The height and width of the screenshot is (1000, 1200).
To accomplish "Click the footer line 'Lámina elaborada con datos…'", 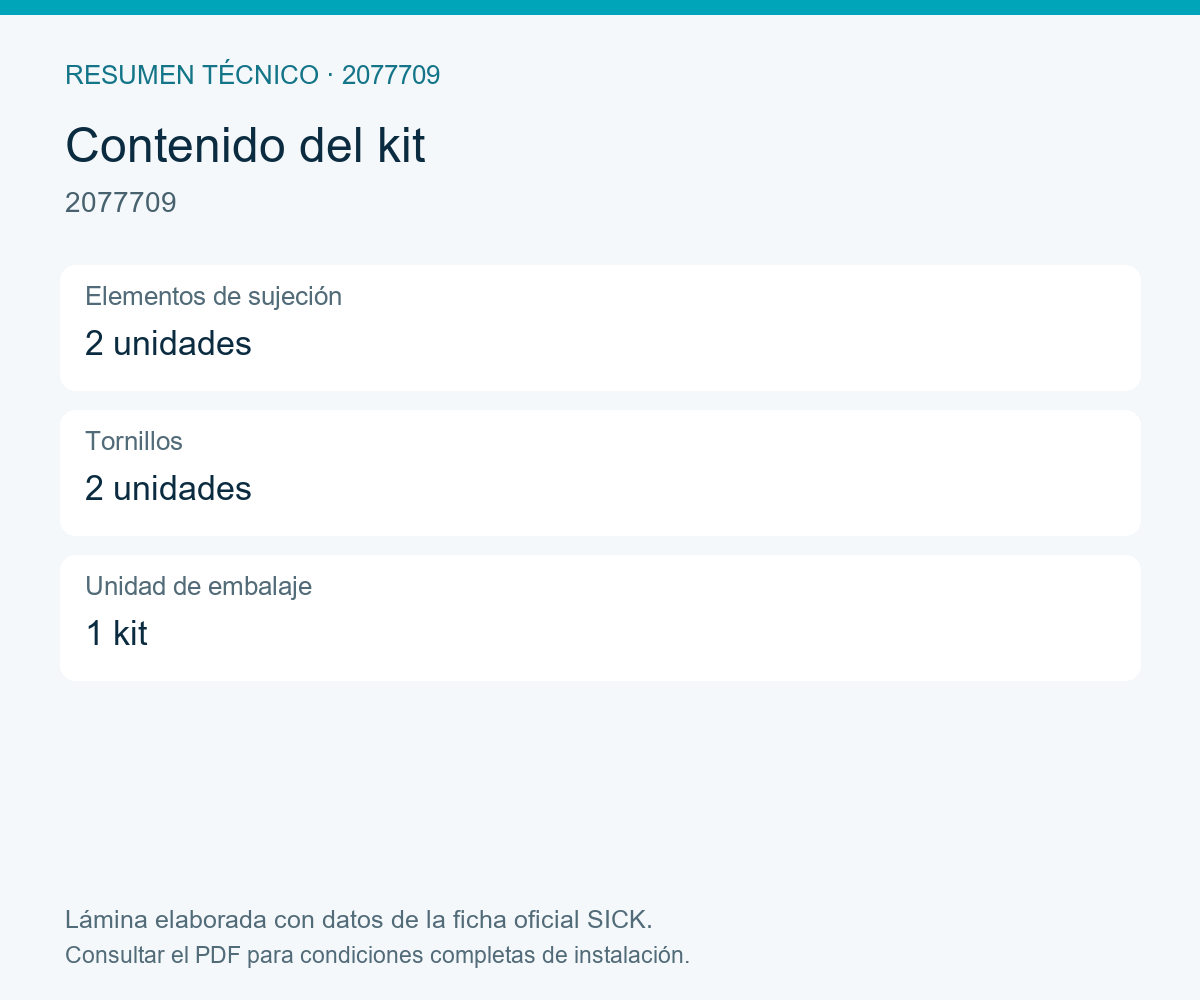I will point(359,919).
